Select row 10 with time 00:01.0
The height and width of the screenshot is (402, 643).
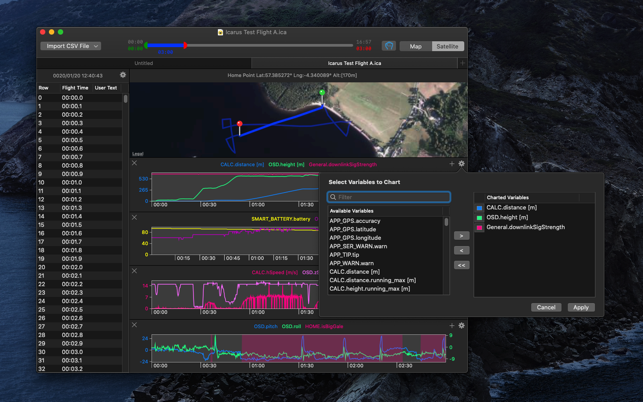(80, 183)
